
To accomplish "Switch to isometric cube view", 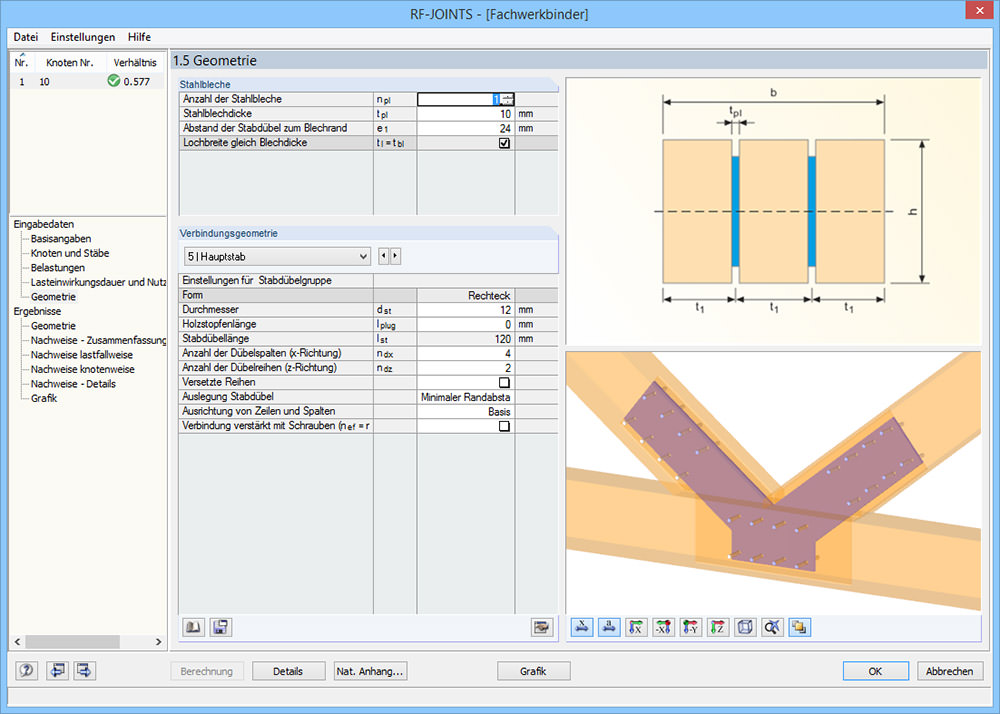I will (x=745, y=627).
